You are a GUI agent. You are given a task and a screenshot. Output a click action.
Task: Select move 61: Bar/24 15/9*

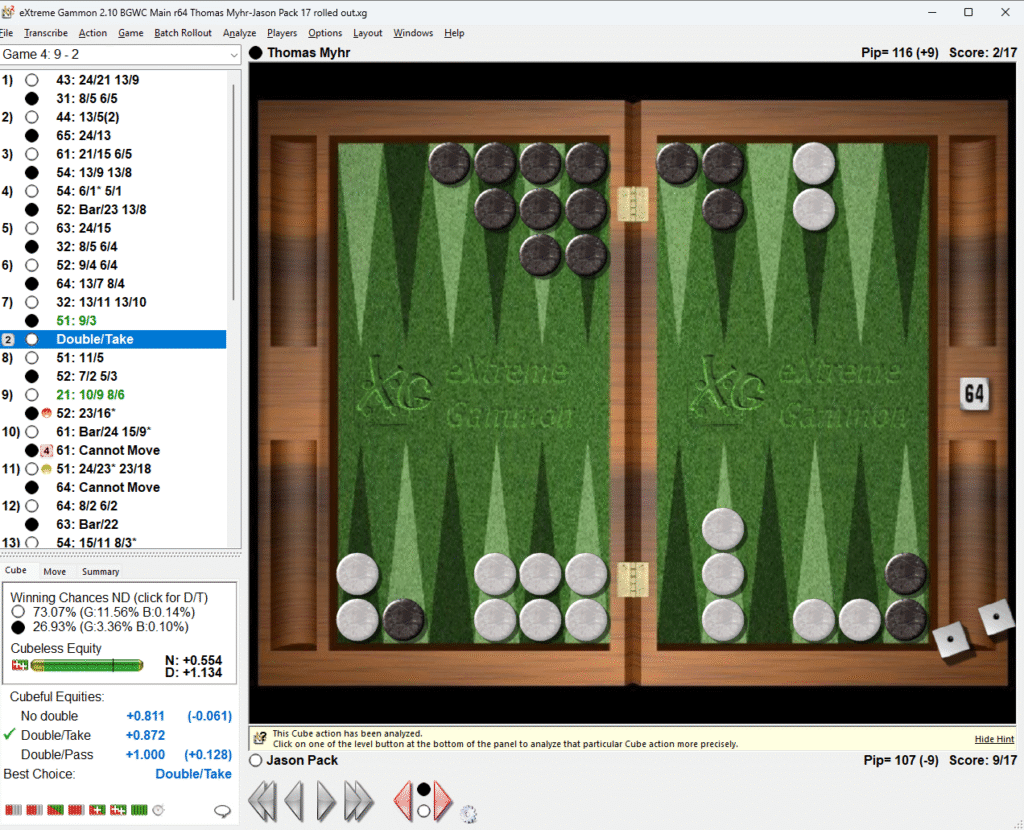[x=103, y=432]
